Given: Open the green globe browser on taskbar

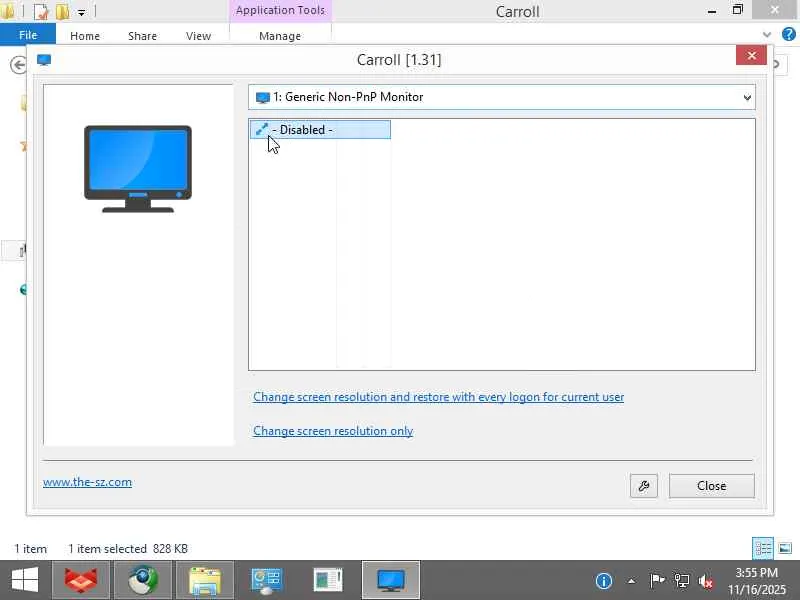Looking at the screenshot, I should point(143,580).
